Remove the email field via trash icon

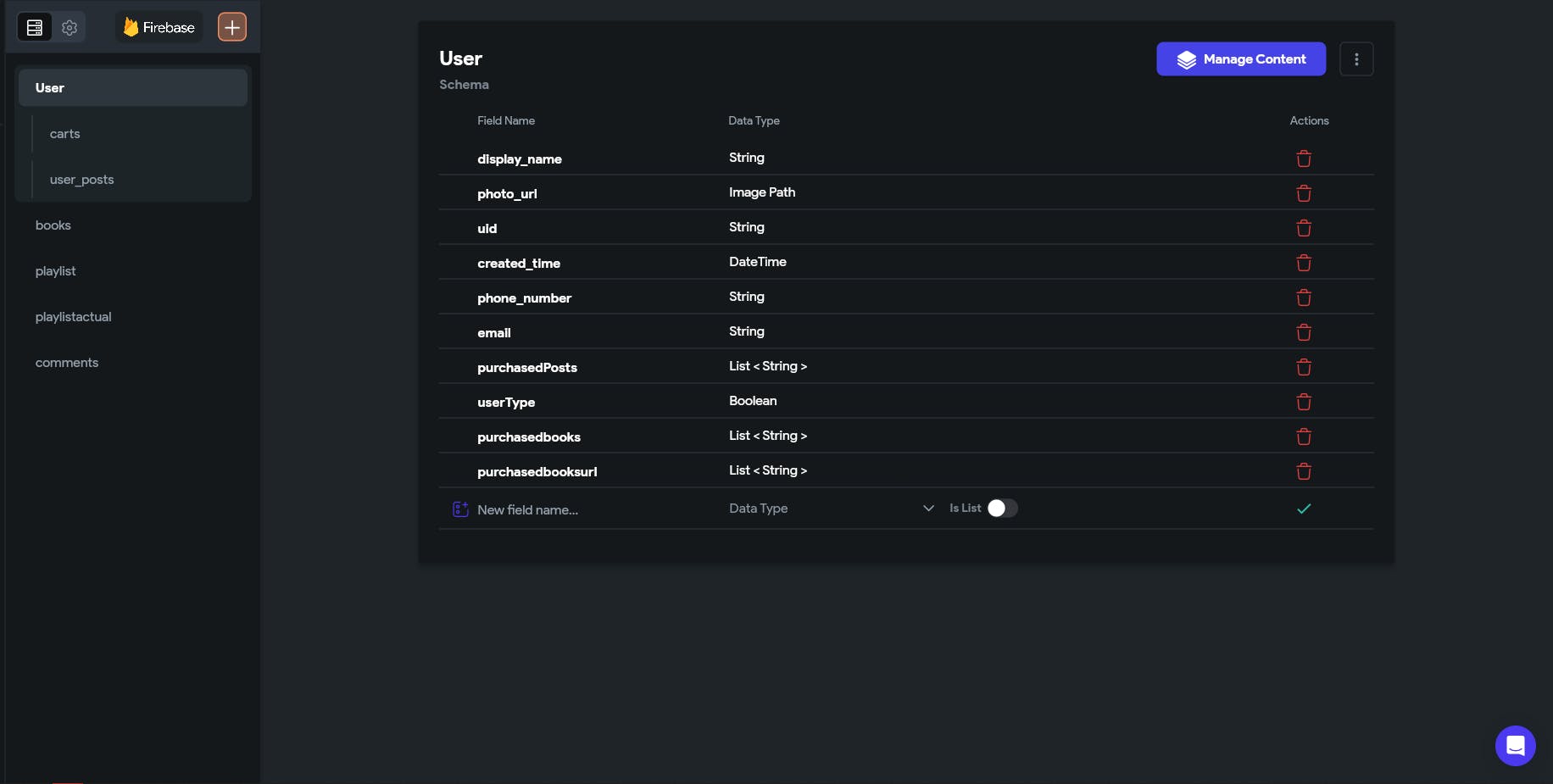coord(1304,332)
